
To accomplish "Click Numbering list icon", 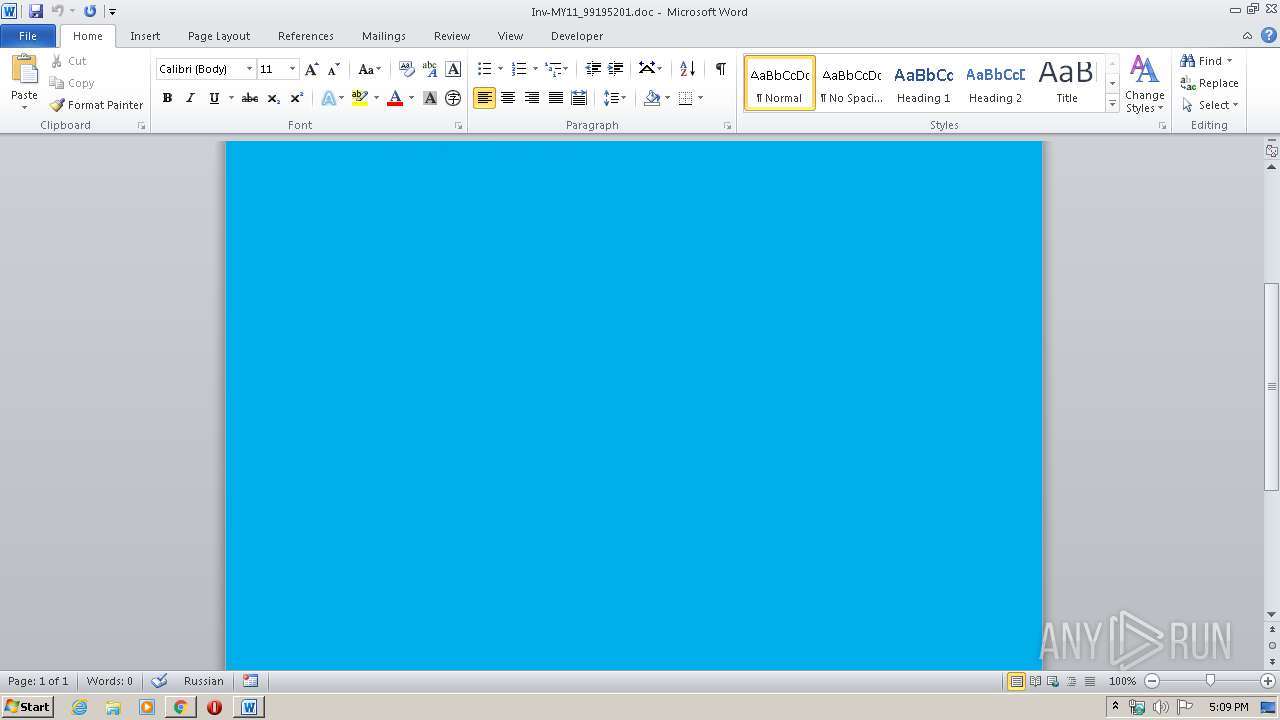I will pyautogui.click(x=519, y=69).
